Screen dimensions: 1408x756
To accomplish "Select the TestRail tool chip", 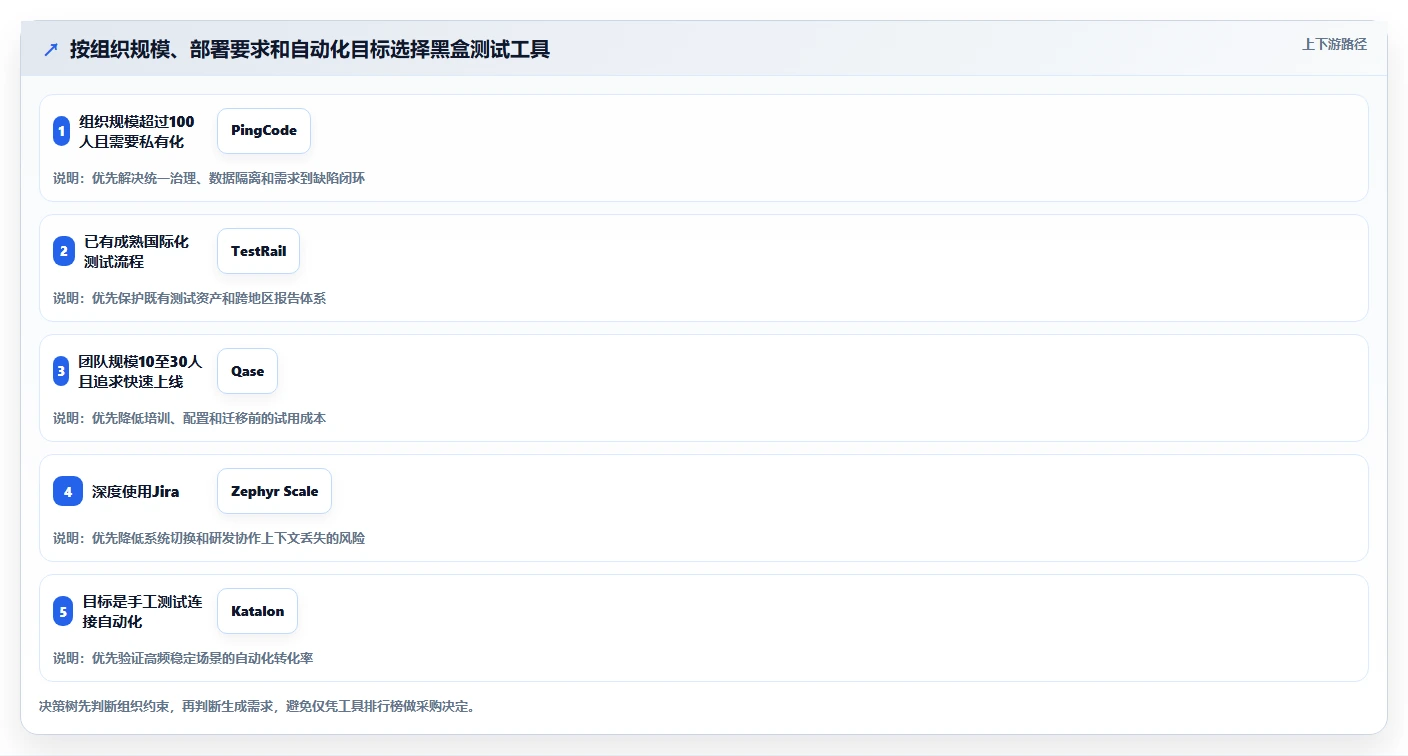I will [258, 251].
